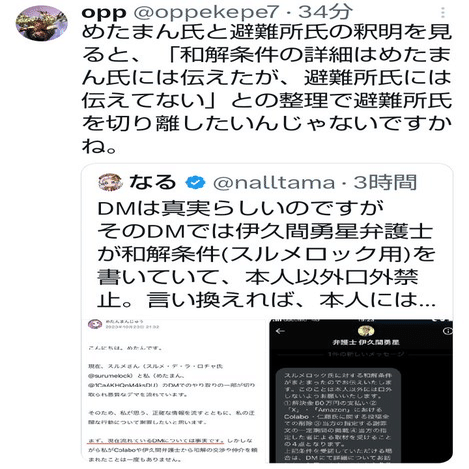View opp's profile avatar picture

tap(42, 23)
